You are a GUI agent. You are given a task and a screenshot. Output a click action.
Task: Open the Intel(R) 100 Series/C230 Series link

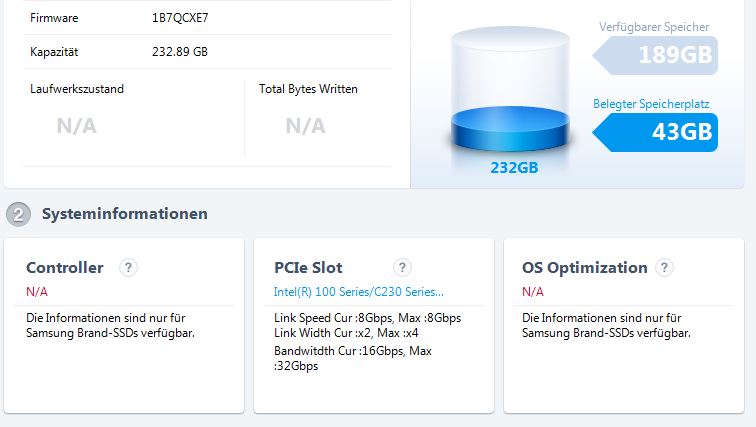[358, 292]
